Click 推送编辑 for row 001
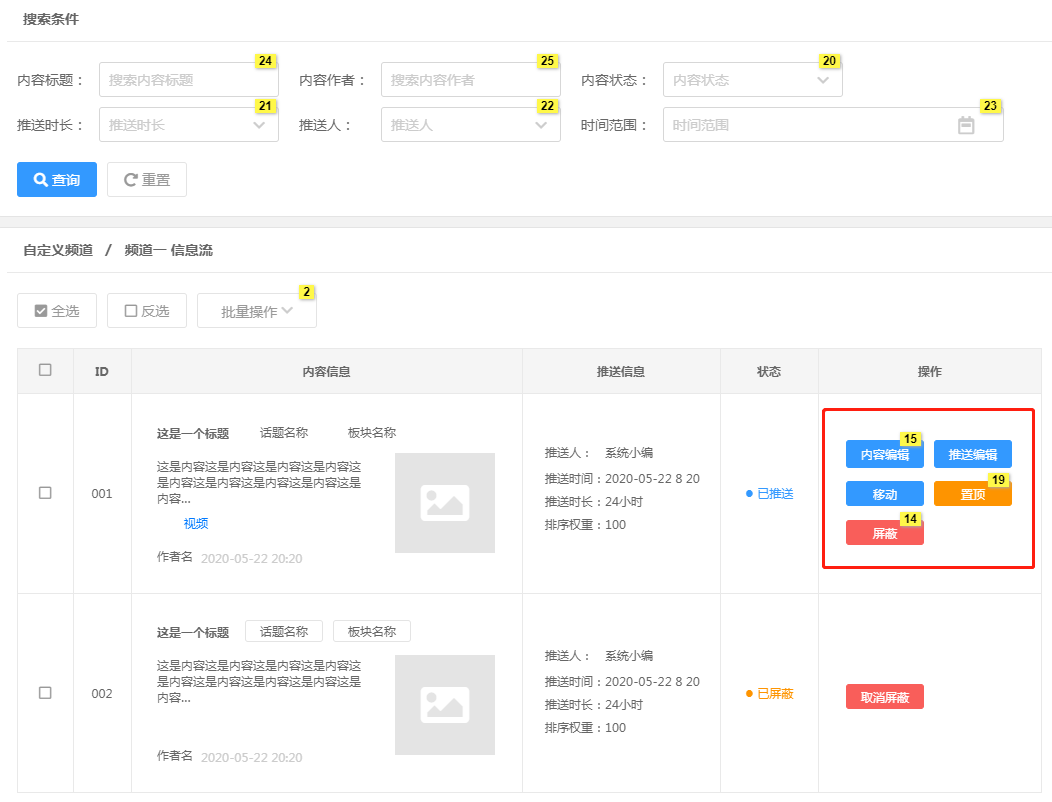 tap(972, 454)
